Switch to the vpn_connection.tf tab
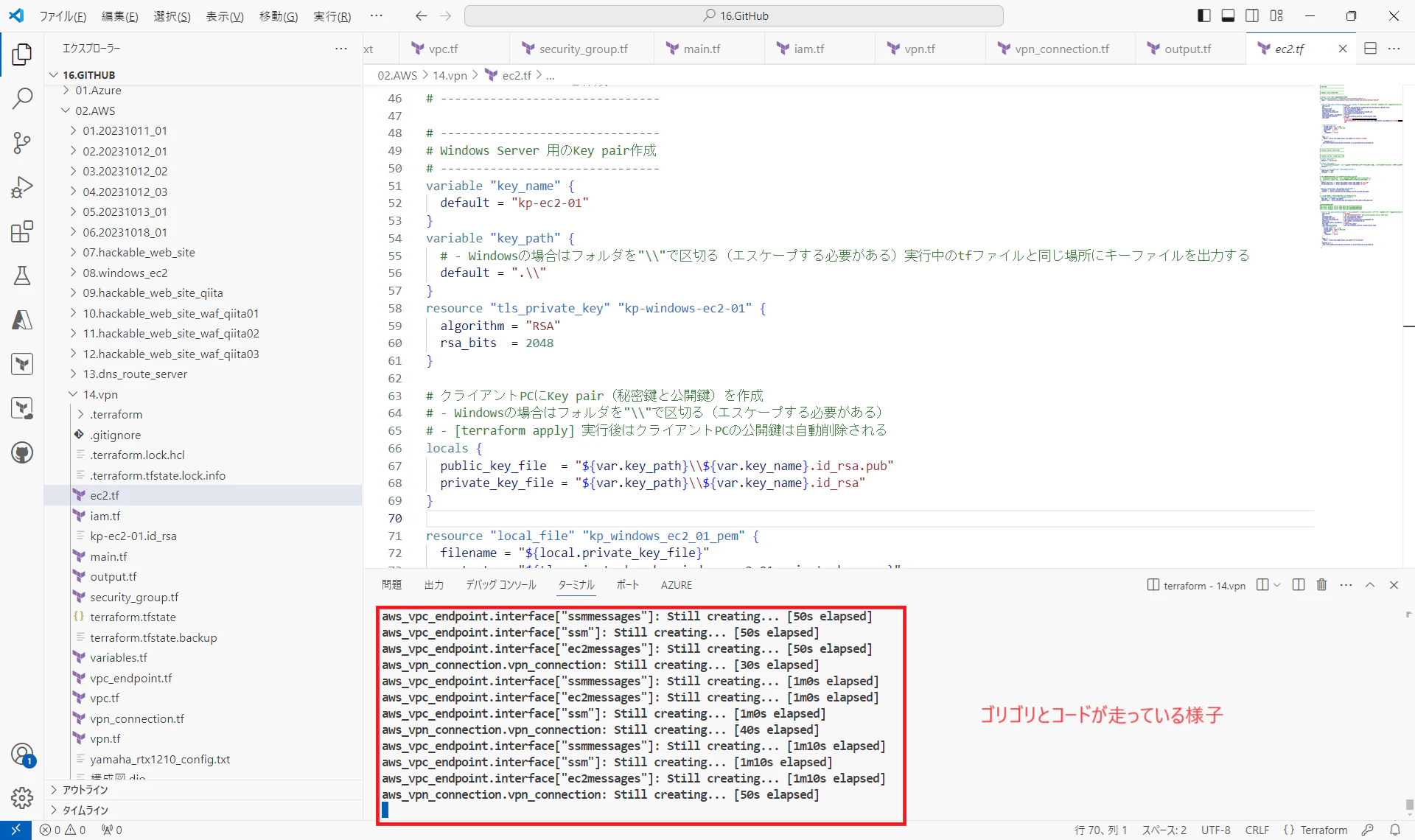 click(x=1061, y=49)
